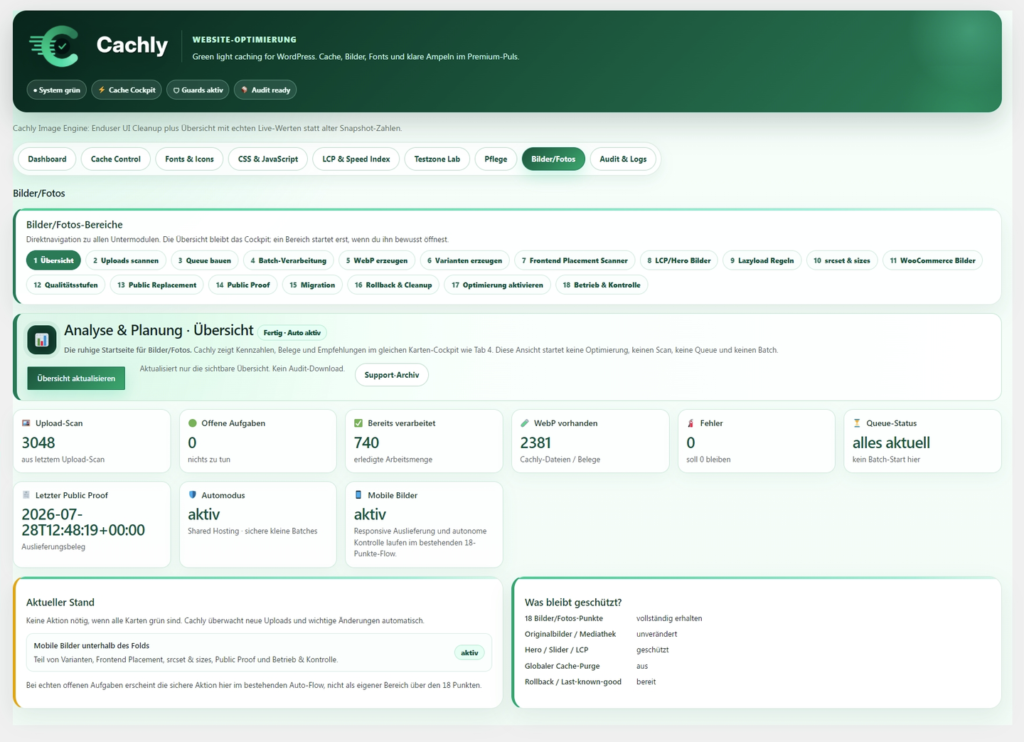This screenshot has width=1024, height=742.
Task: Click the Queue-Status hourglass icon
Action: pyautogui.click(x=857, y=423)
